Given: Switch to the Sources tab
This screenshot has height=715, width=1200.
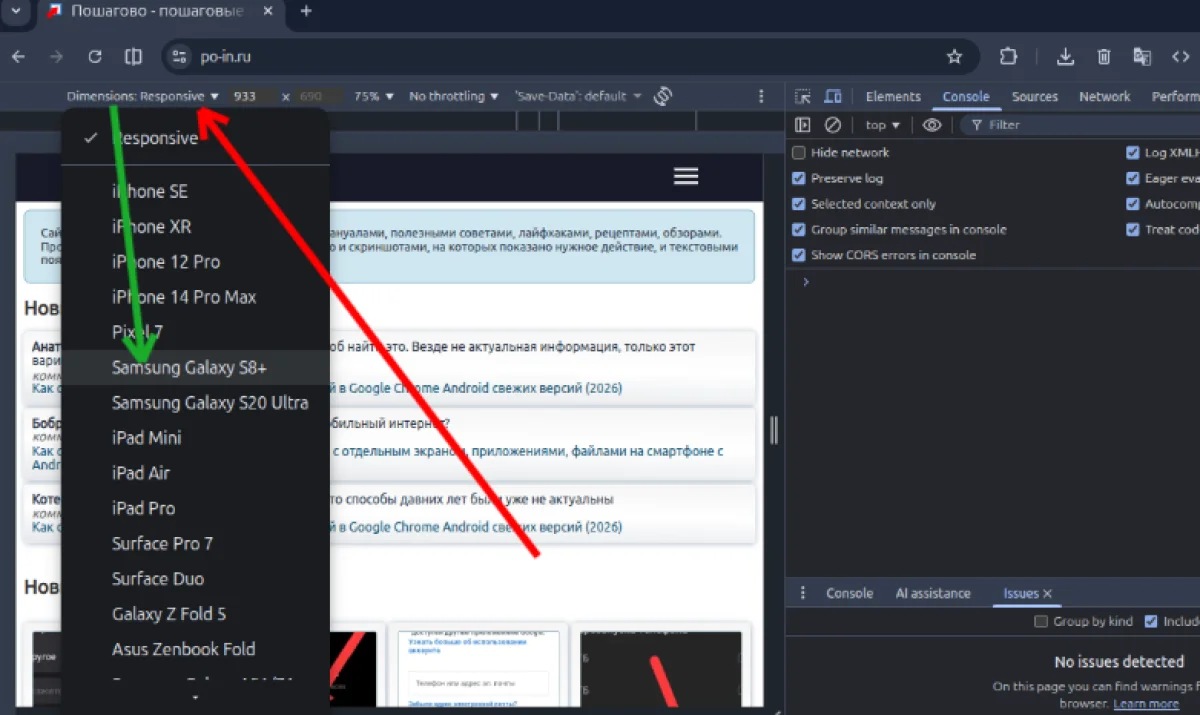Looking at the screenshot, I should 1035,97.
